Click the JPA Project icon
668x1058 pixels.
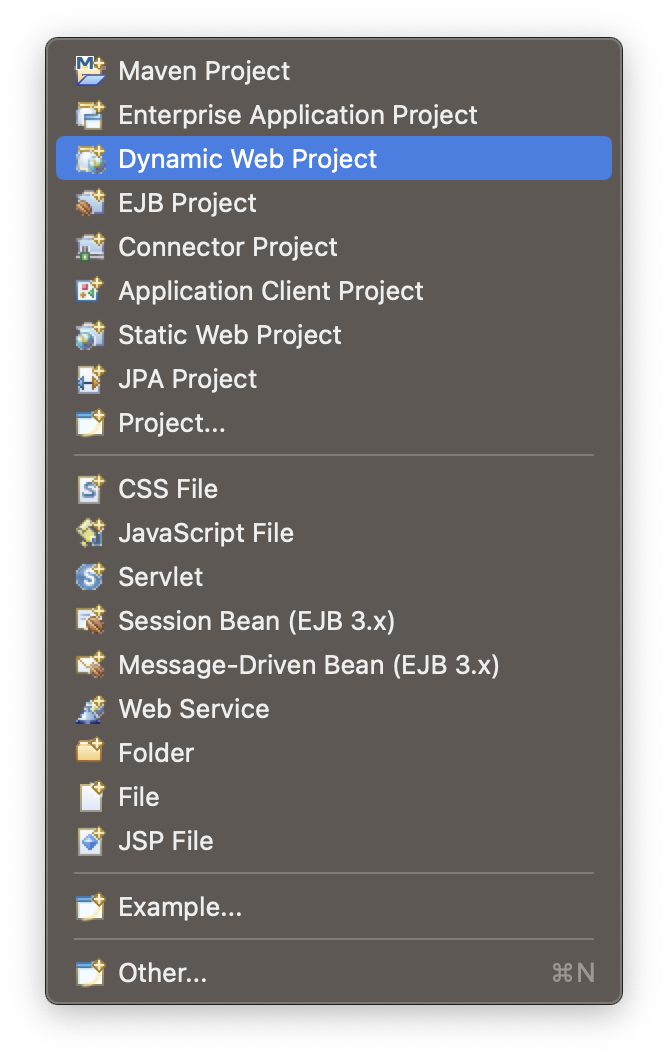point(90,379)
